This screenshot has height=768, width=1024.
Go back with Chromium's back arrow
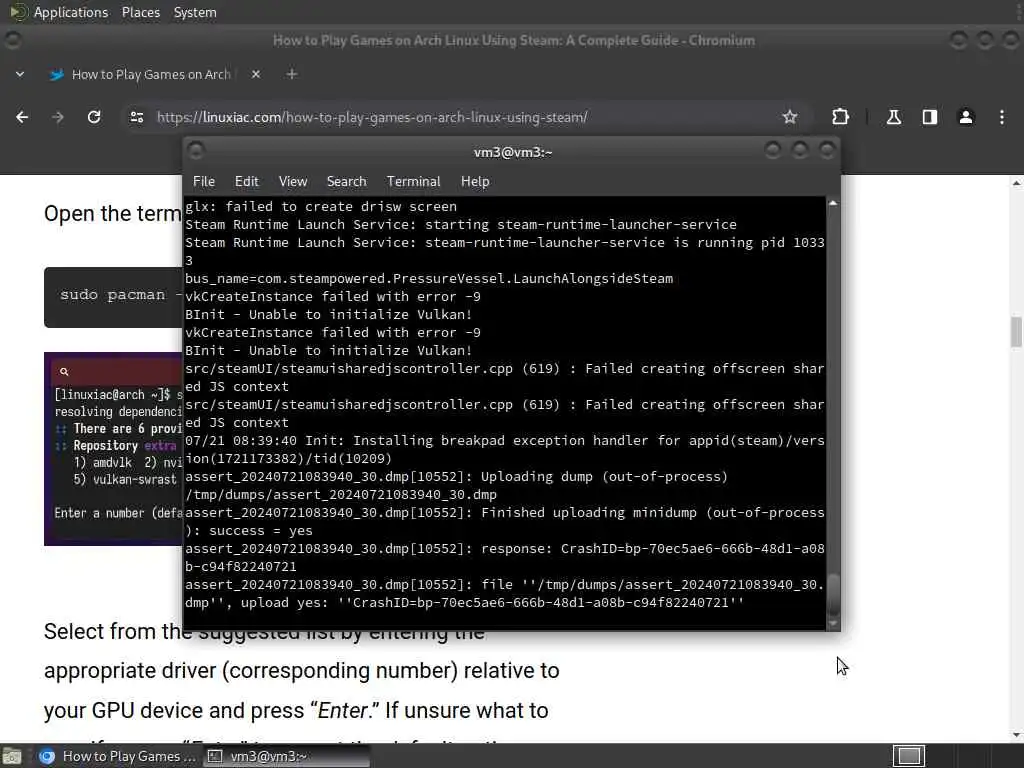[x=22, y=117]
